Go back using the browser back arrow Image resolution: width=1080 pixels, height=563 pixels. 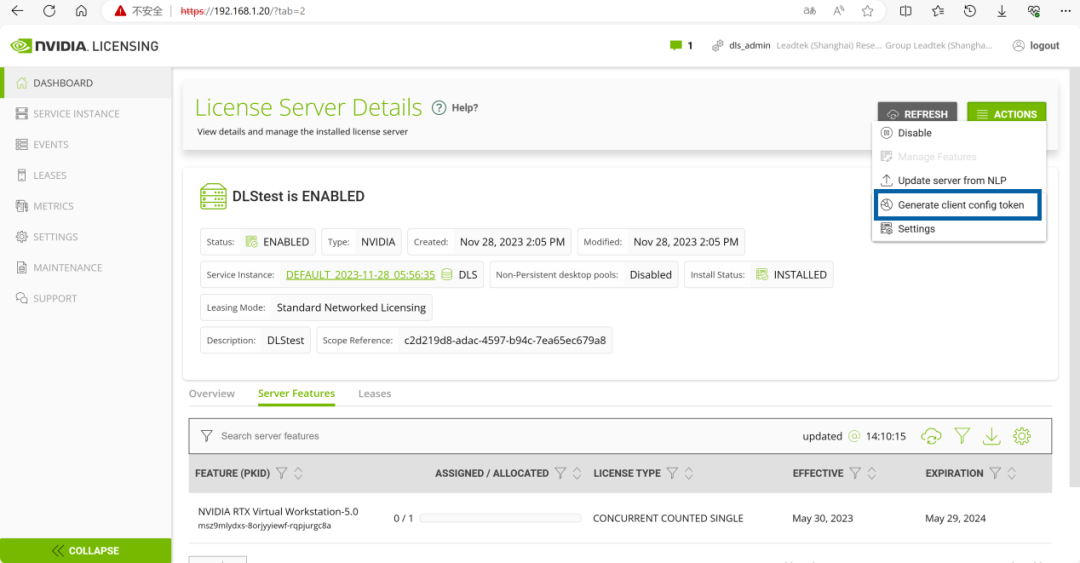point(17,11)
